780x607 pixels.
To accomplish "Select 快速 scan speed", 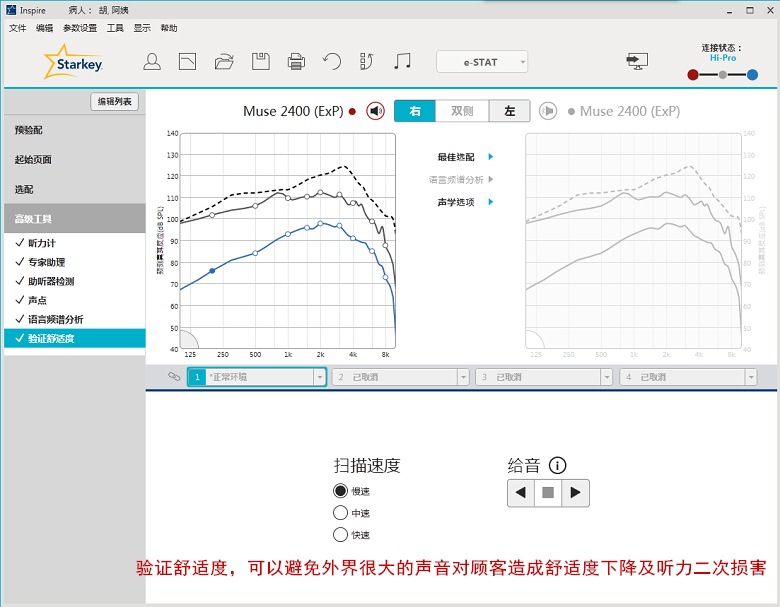I will tap(341, 535).
